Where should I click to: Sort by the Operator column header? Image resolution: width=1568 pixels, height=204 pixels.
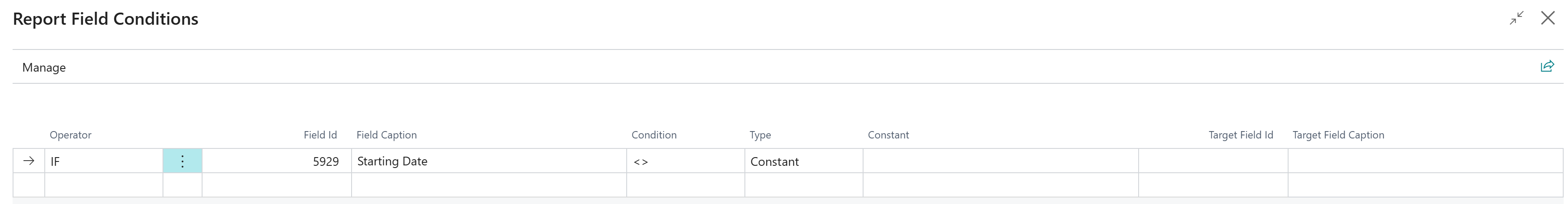click(x=70, y=135)
